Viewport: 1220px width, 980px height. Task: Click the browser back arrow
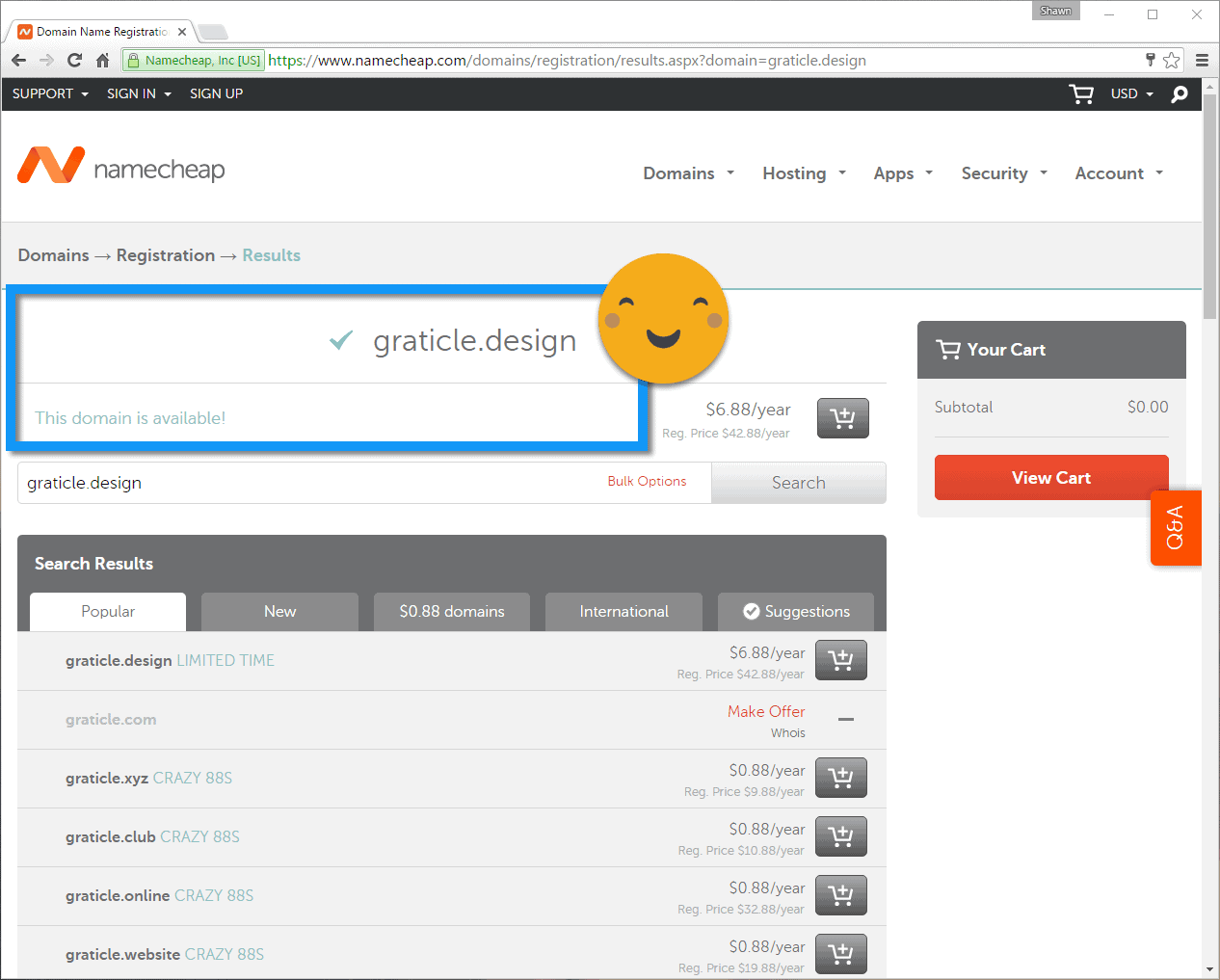19,60
